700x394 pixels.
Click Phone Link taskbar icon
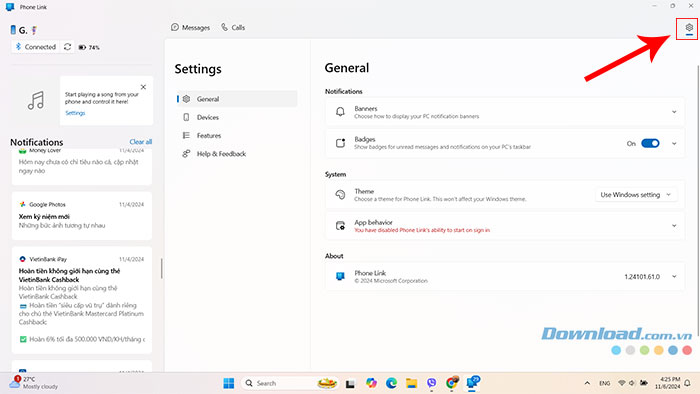[472, 382]
